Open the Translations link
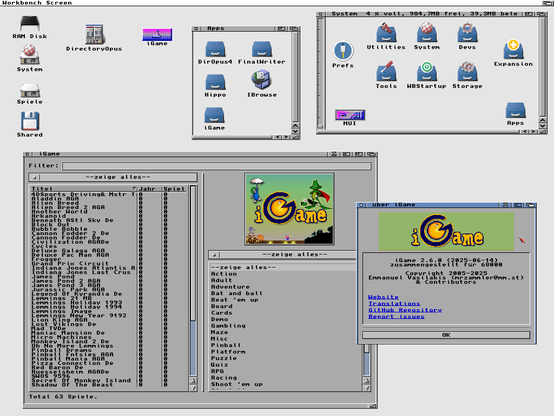 click(x=394, y=304)
